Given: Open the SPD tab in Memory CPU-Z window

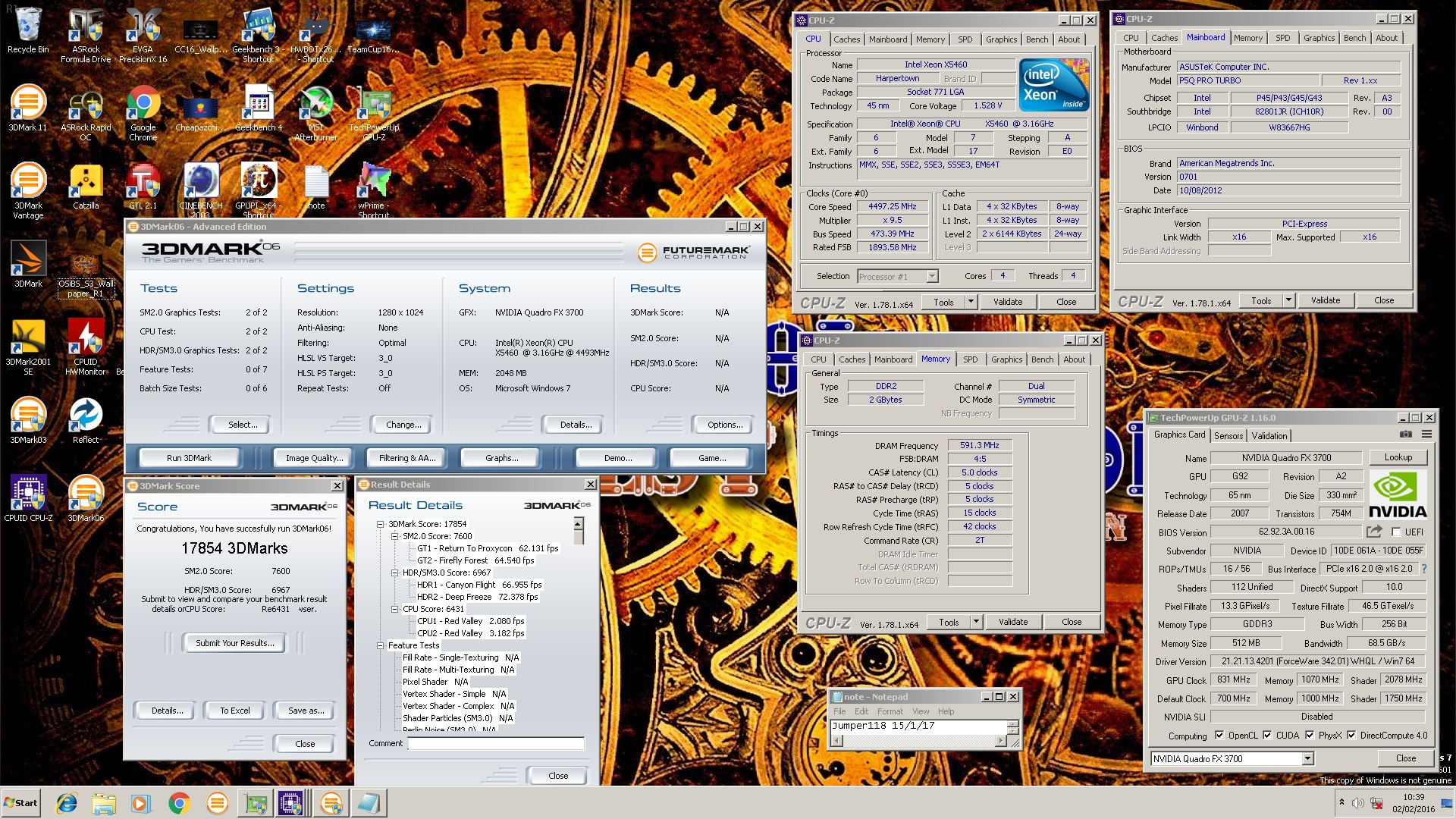Looking at the screenshot, I should tap(971, 359).
